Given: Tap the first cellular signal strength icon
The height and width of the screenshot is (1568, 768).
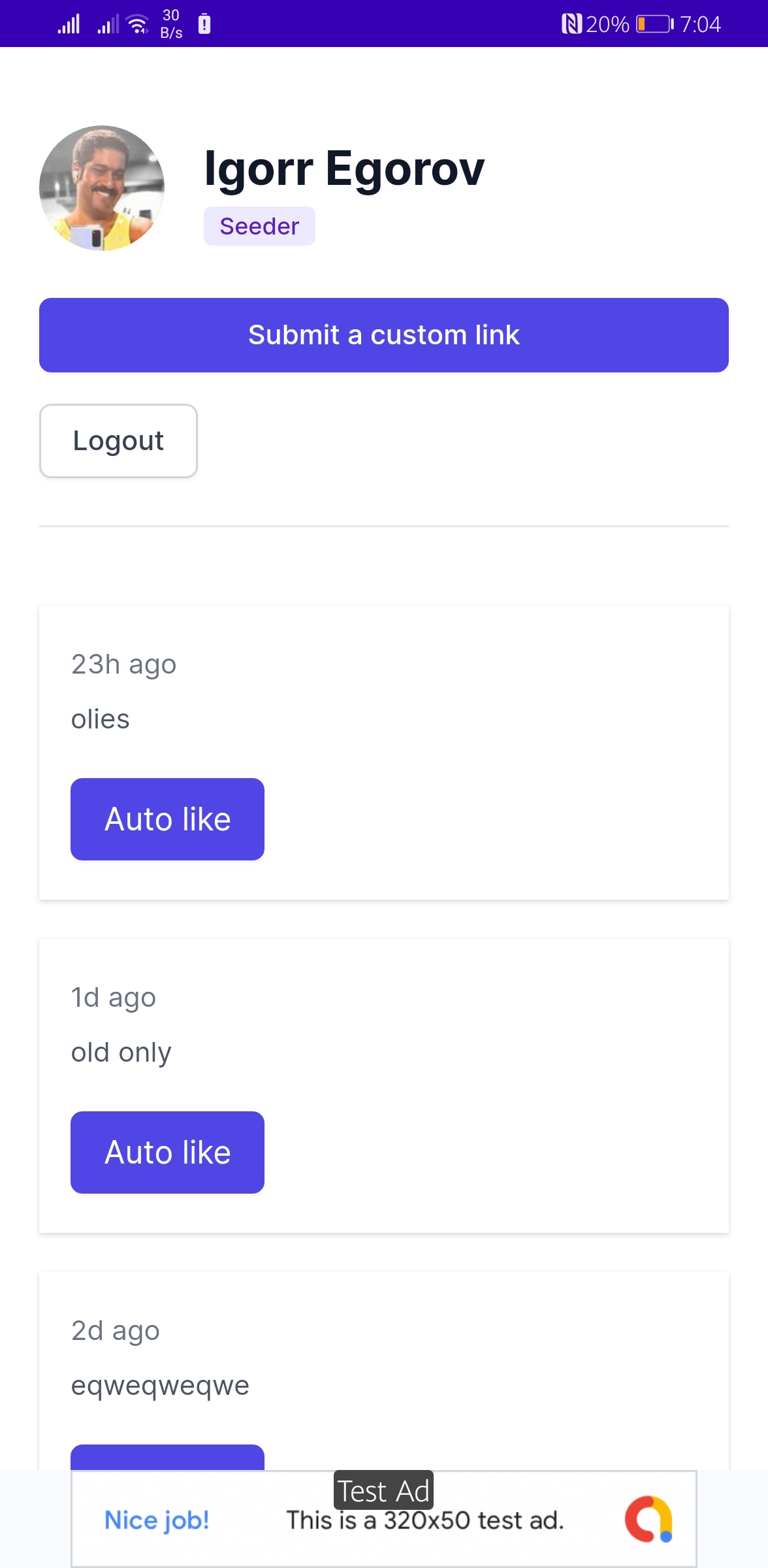Looking at the screenshot, I should click(69, 25).
